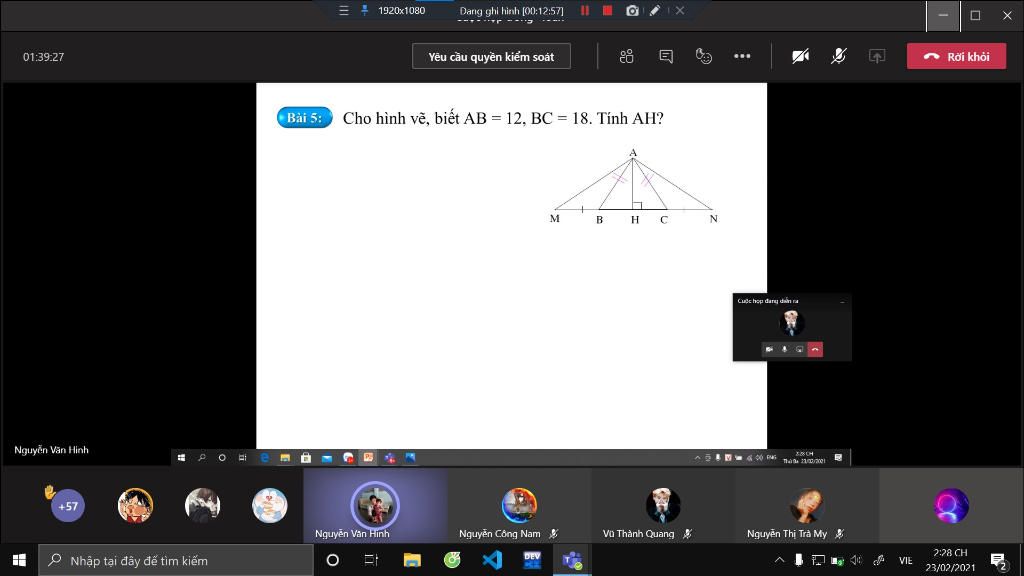Click the shared-screen Start button
Image resolution: width=1024 pixels, height=576 pixels.
181,458
